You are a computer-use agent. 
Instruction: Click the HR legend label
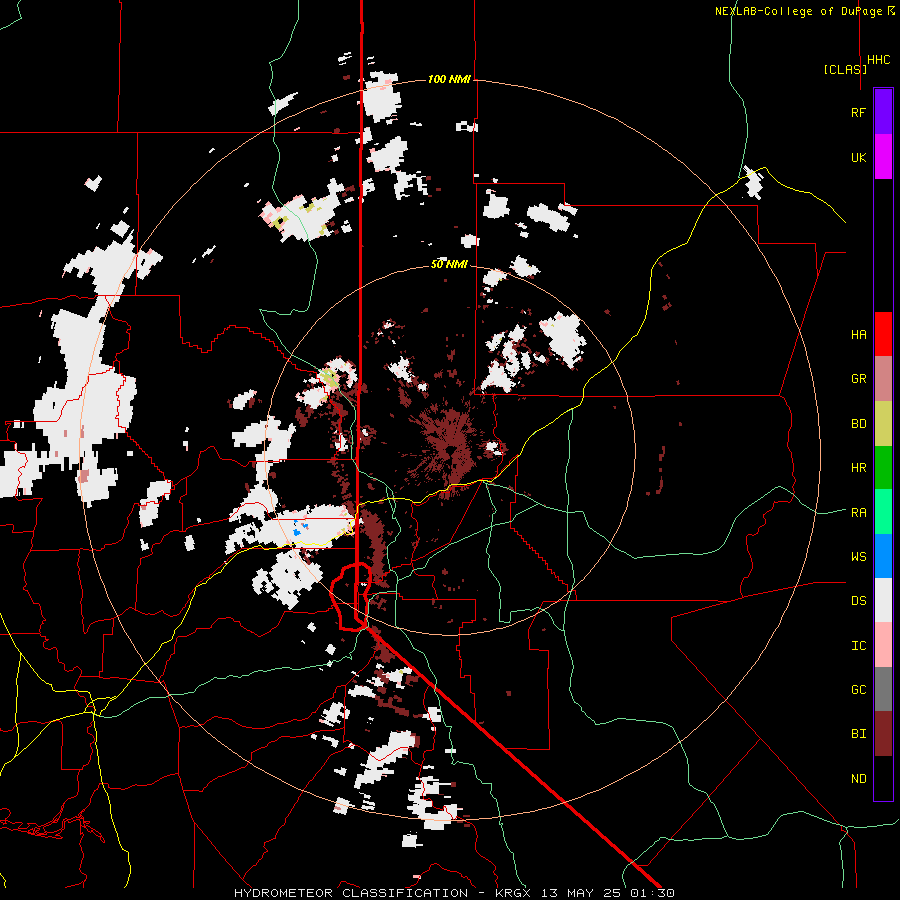(x=858, y=468)
